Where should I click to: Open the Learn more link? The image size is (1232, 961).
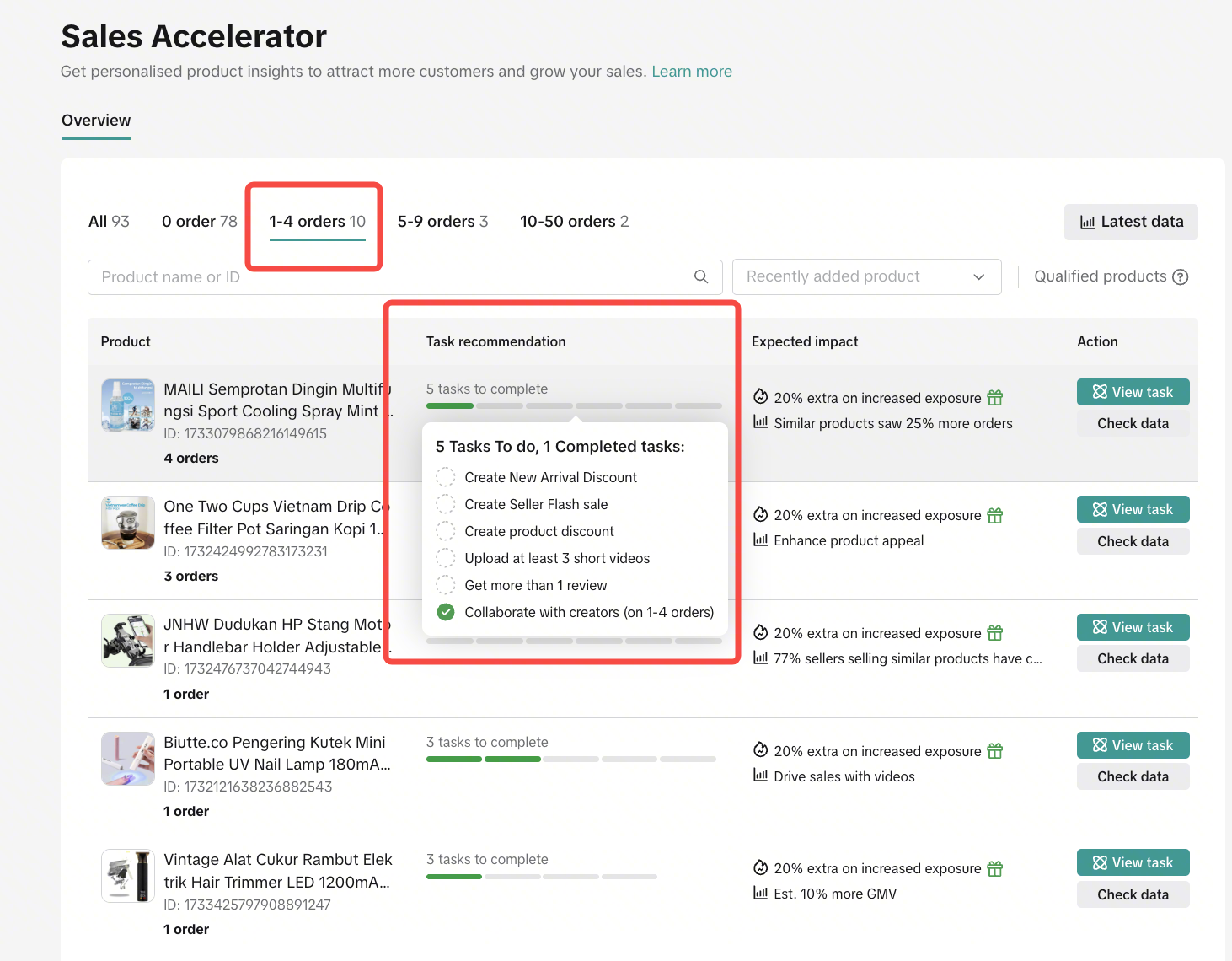click(692, 71)
